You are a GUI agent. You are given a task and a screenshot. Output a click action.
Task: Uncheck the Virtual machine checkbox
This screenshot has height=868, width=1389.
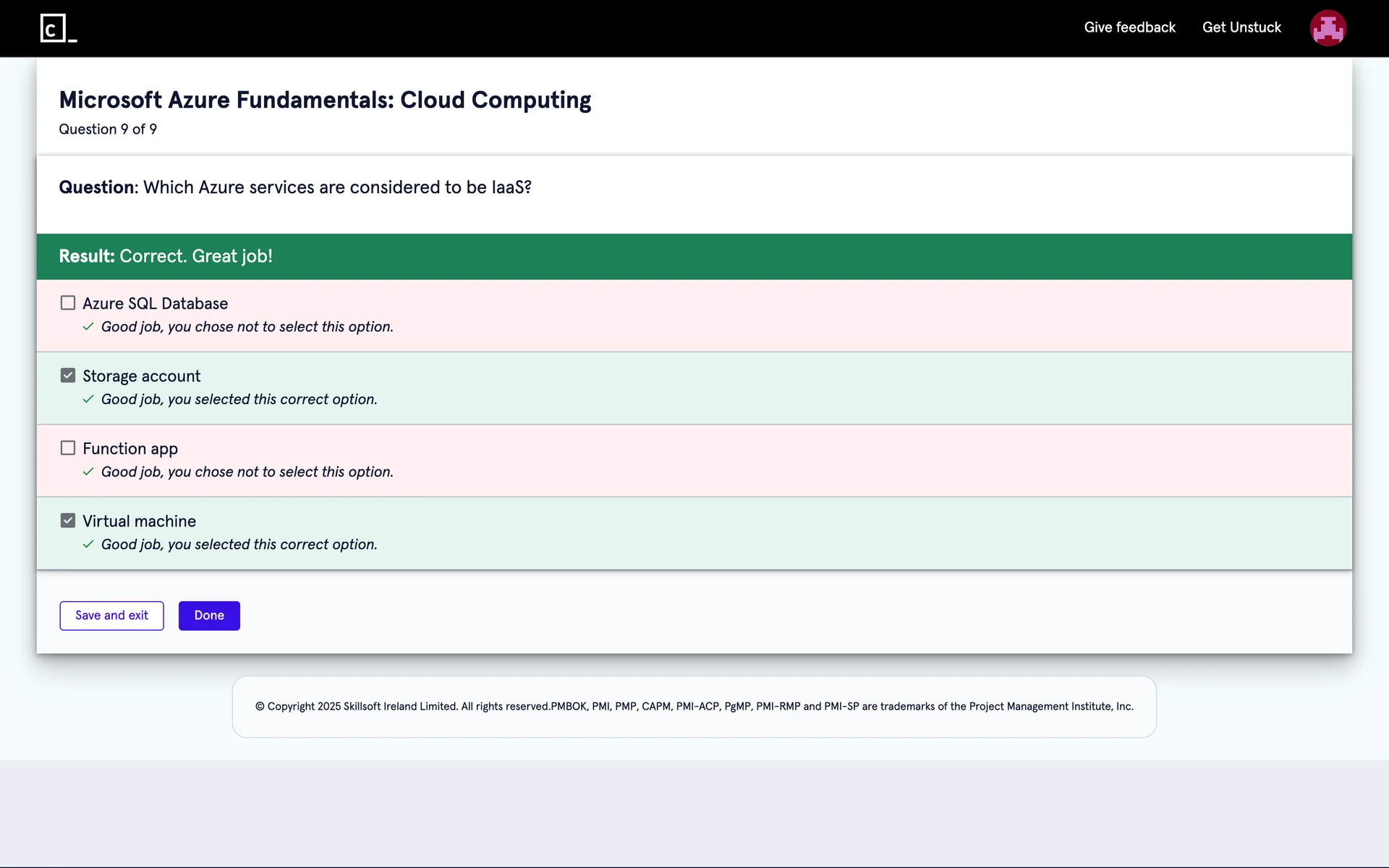[68, 520]
